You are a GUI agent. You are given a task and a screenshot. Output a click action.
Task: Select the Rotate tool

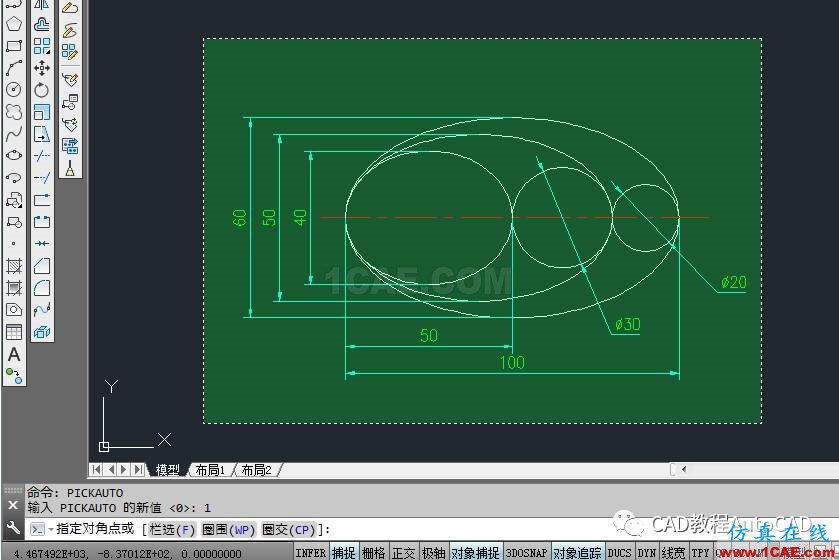click(42, 90)
